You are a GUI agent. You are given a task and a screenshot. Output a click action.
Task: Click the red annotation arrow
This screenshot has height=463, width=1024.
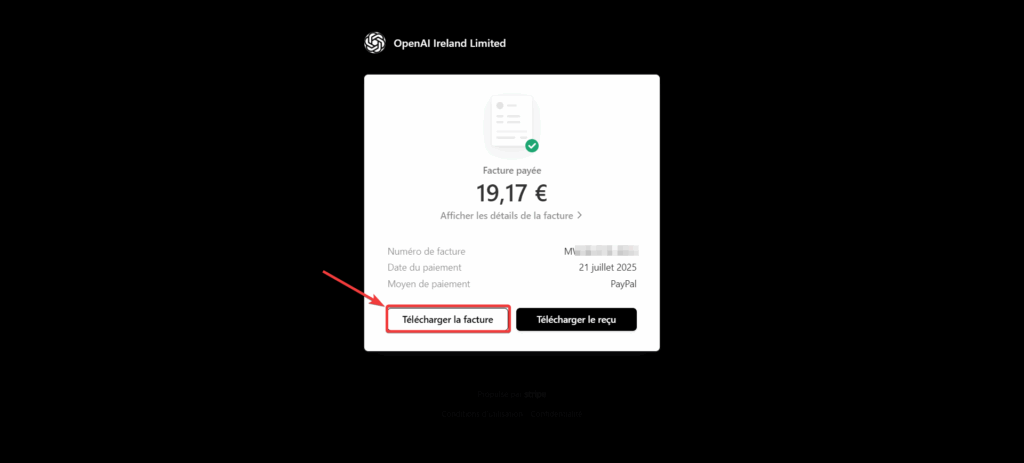354,288
